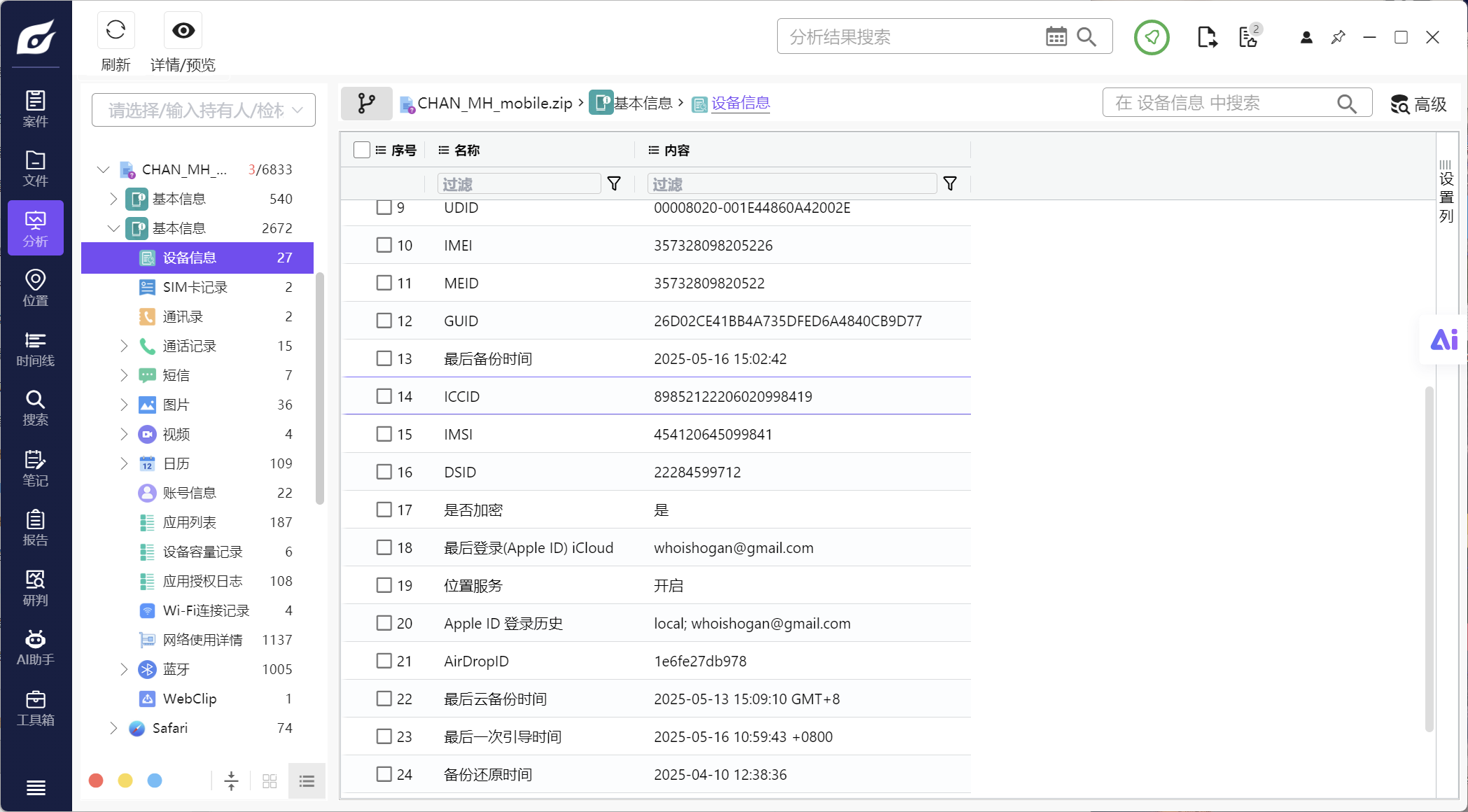
Task: Click the filter funnel for Name column
Action: 614,183
